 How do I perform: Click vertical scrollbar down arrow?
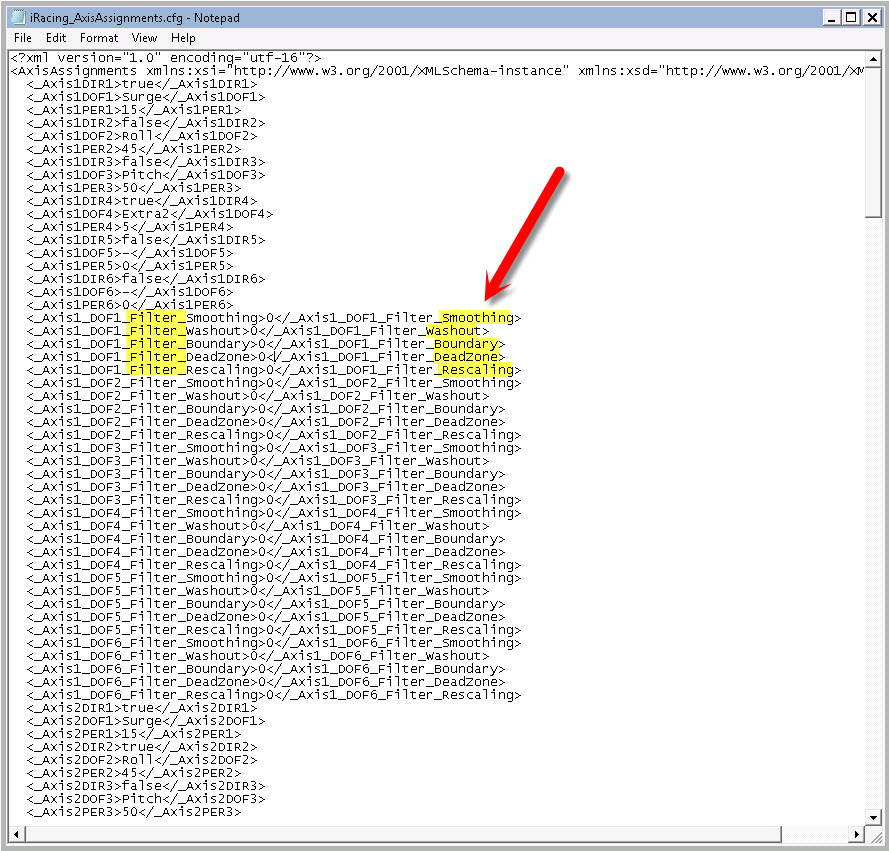tap(873, 817)
